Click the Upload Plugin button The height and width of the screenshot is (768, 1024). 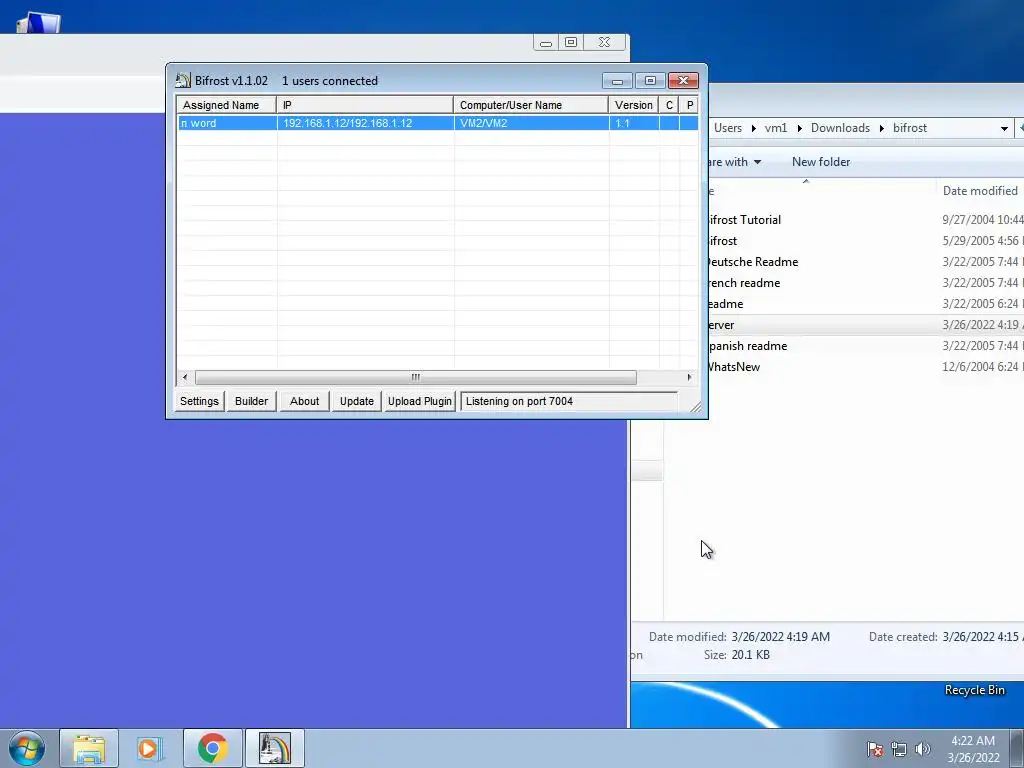click(420, 401)
